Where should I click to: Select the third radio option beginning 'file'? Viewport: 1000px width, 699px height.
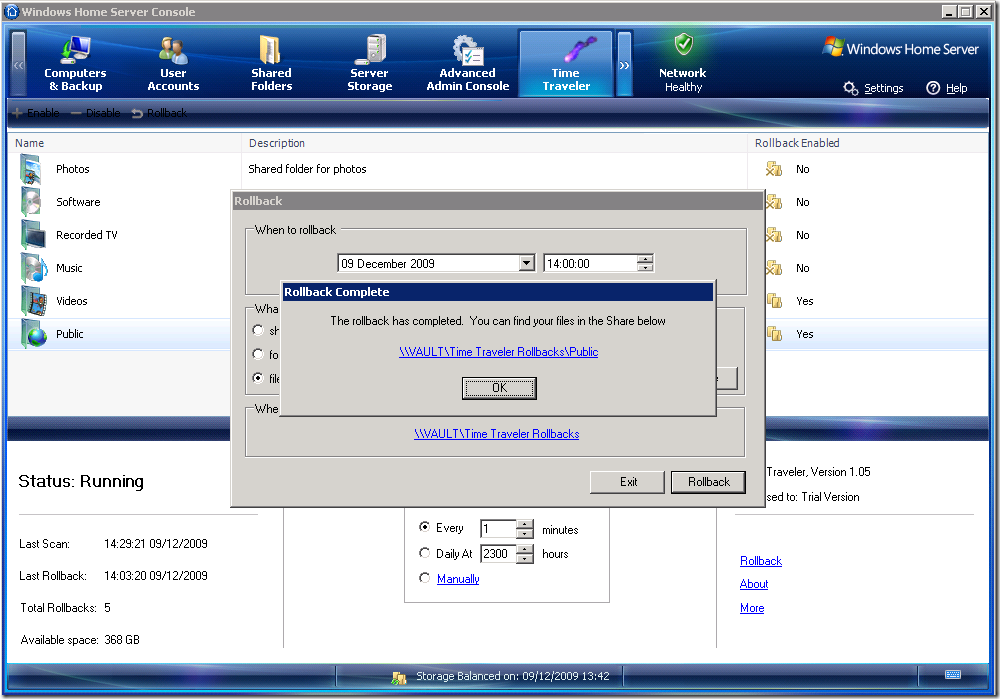click(x=258, y=378)
